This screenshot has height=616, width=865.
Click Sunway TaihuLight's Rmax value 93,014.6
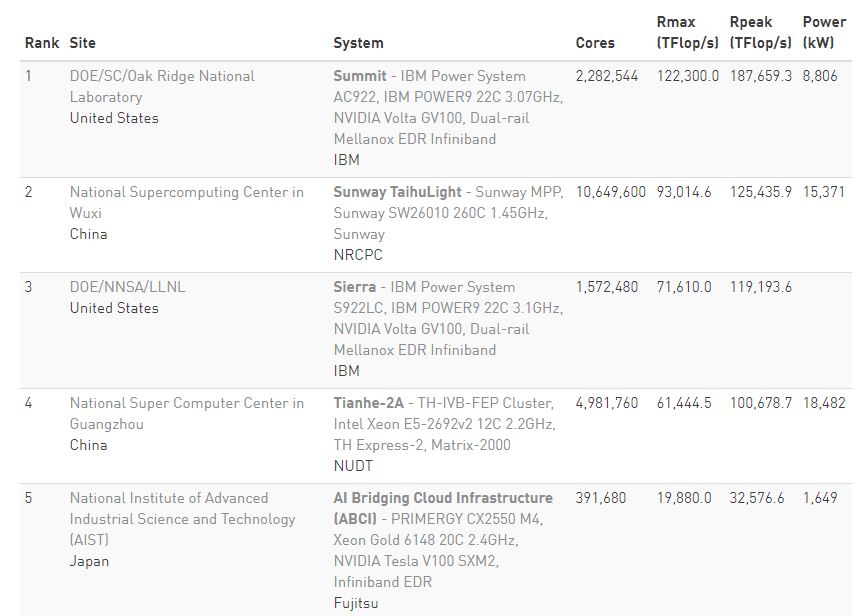684,192
